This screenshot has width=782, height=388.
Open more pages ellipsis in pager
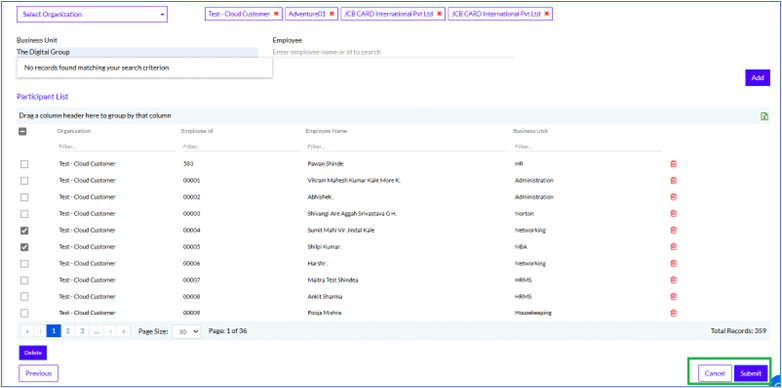coord(96,331)
